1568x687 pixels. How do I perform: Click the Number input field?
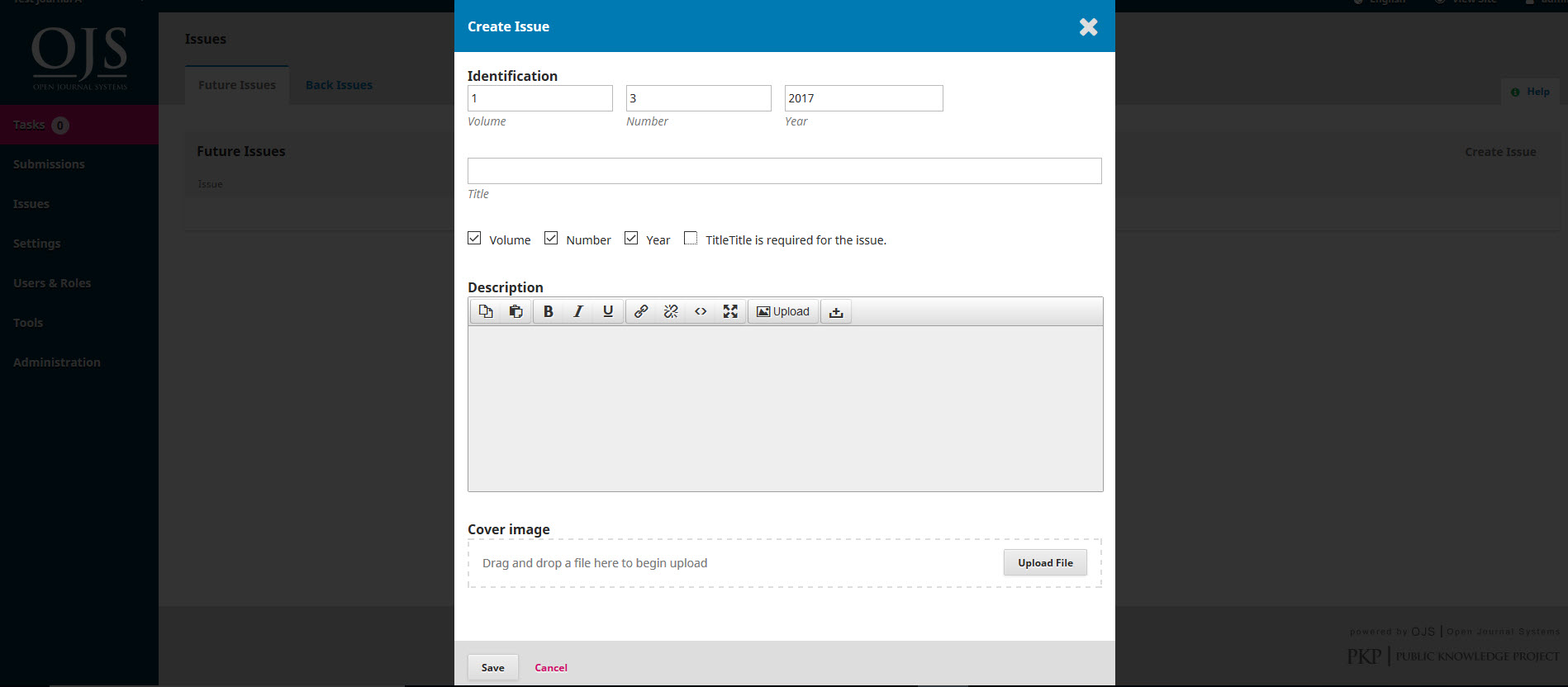699,98
